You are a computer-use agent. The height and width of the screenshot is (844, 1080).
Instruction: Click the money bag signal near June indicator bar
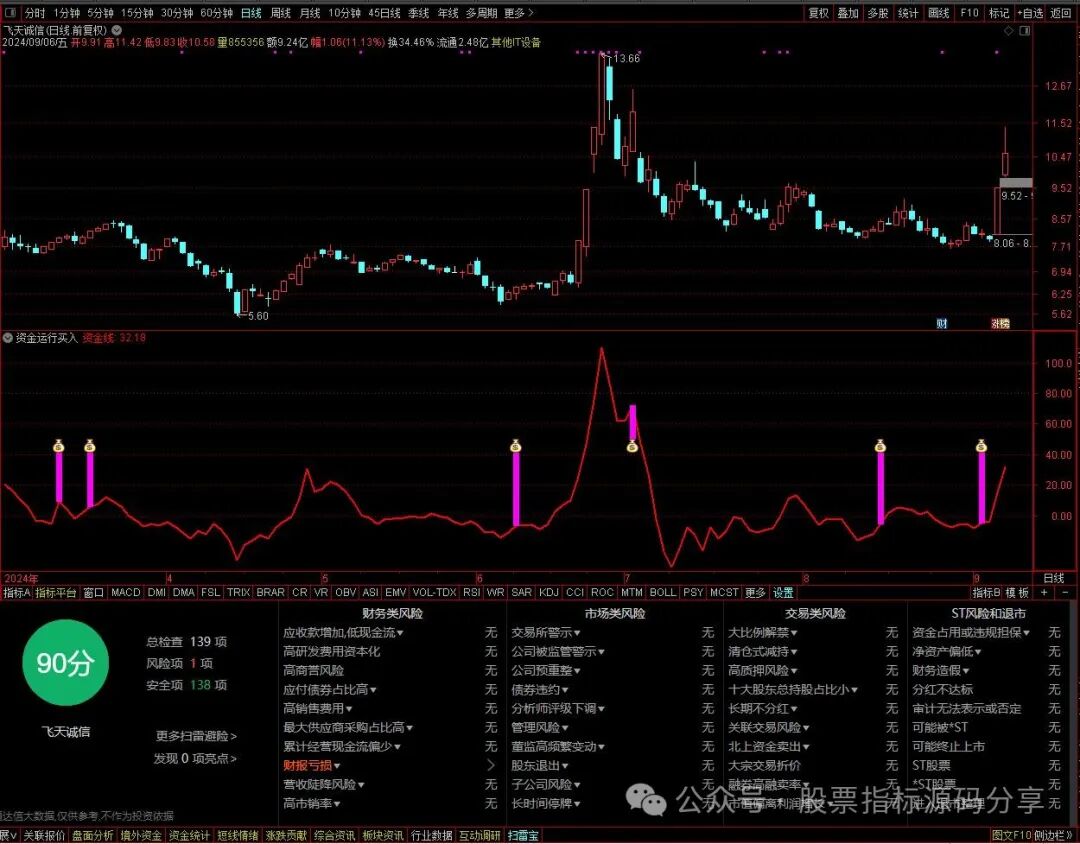pyautogui.click(x=516, y=446)
